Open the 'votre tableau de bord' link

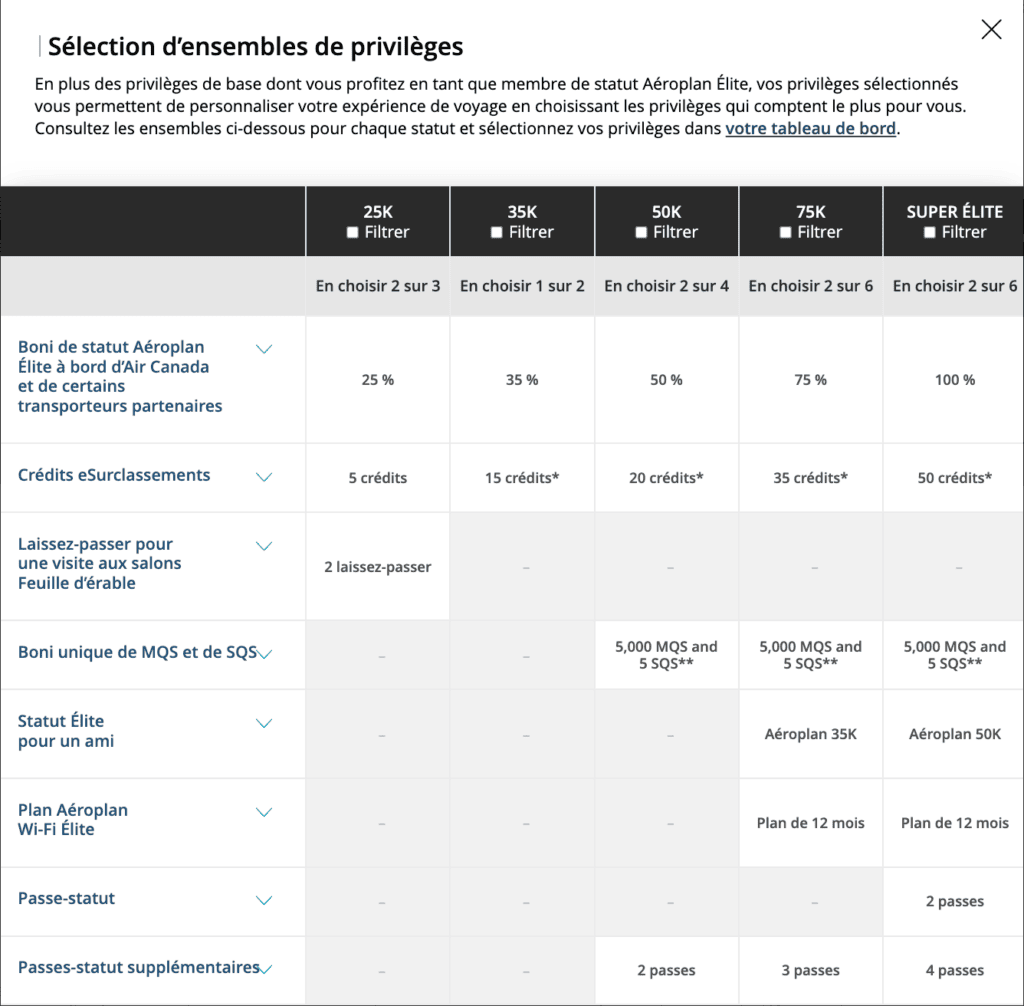(x=810, y=129)
